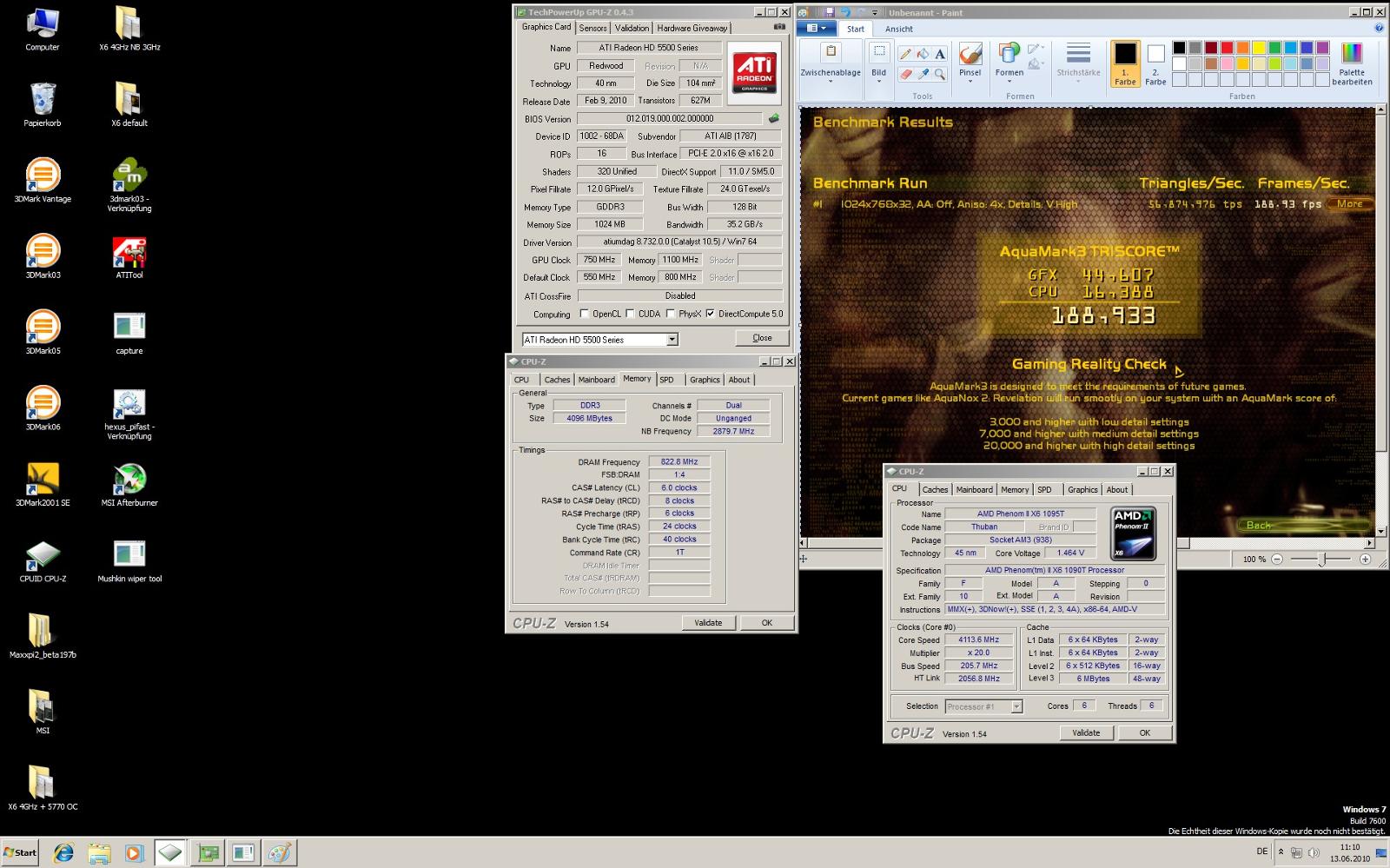Image resolution: width=1390 pixels, height=868 pixels.
Task: Select the Fill bucket tool in Paint
Action: [x=923, y=54]
